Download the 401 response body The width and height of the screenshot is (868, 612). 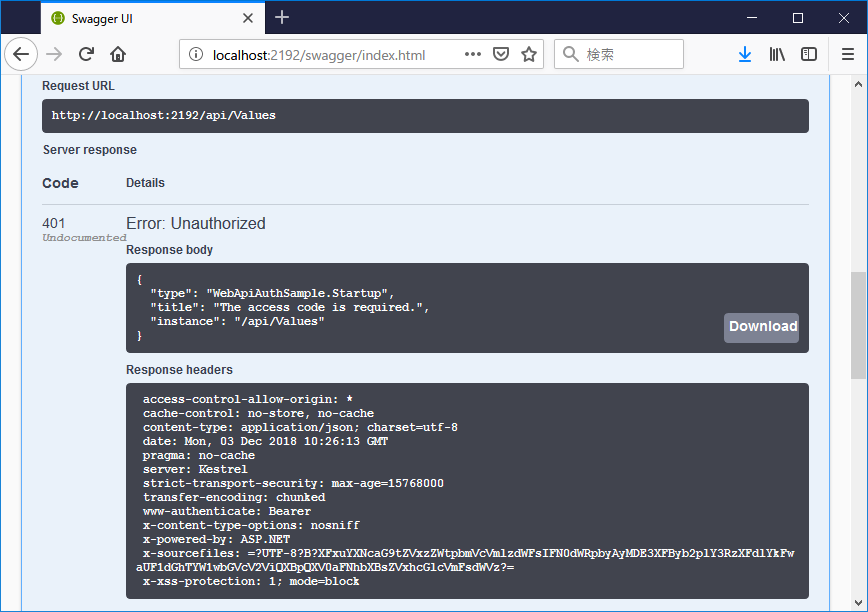[x=761, y=327]
